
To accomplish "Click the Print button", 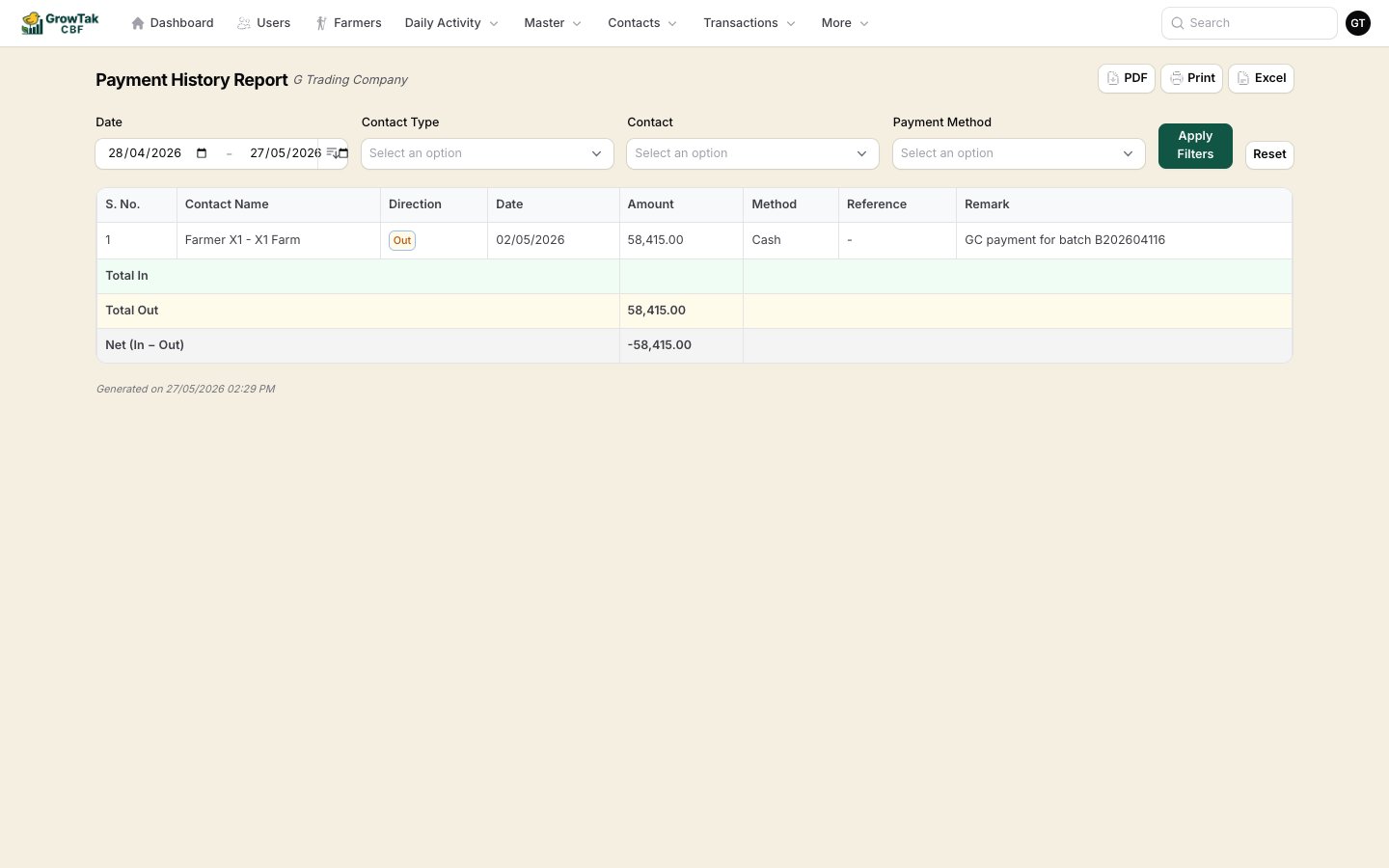I will click(x=1191, y=78).
